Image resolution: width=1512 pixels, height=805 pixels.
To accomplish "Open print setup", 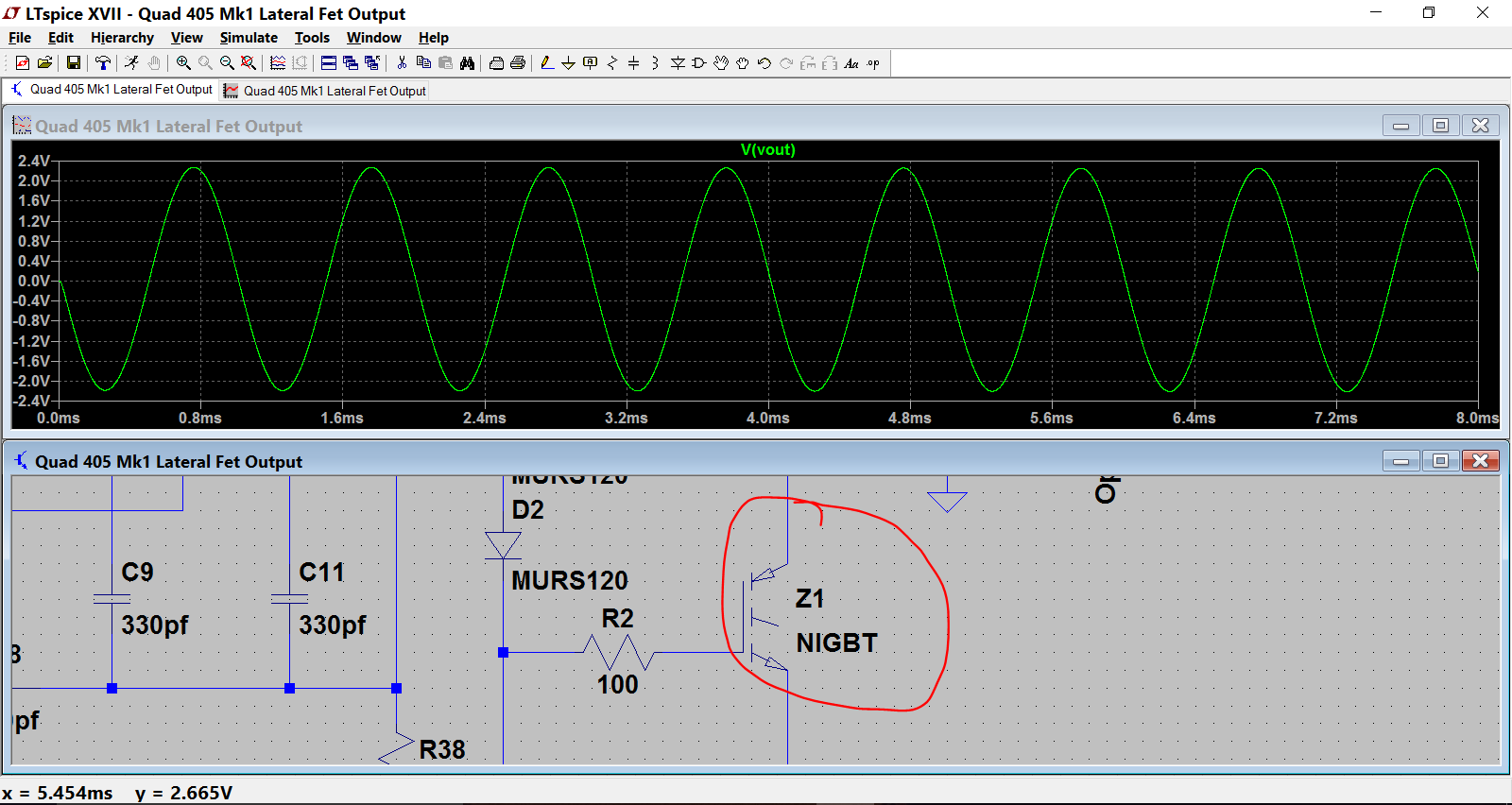I will (x=496, y=63).
